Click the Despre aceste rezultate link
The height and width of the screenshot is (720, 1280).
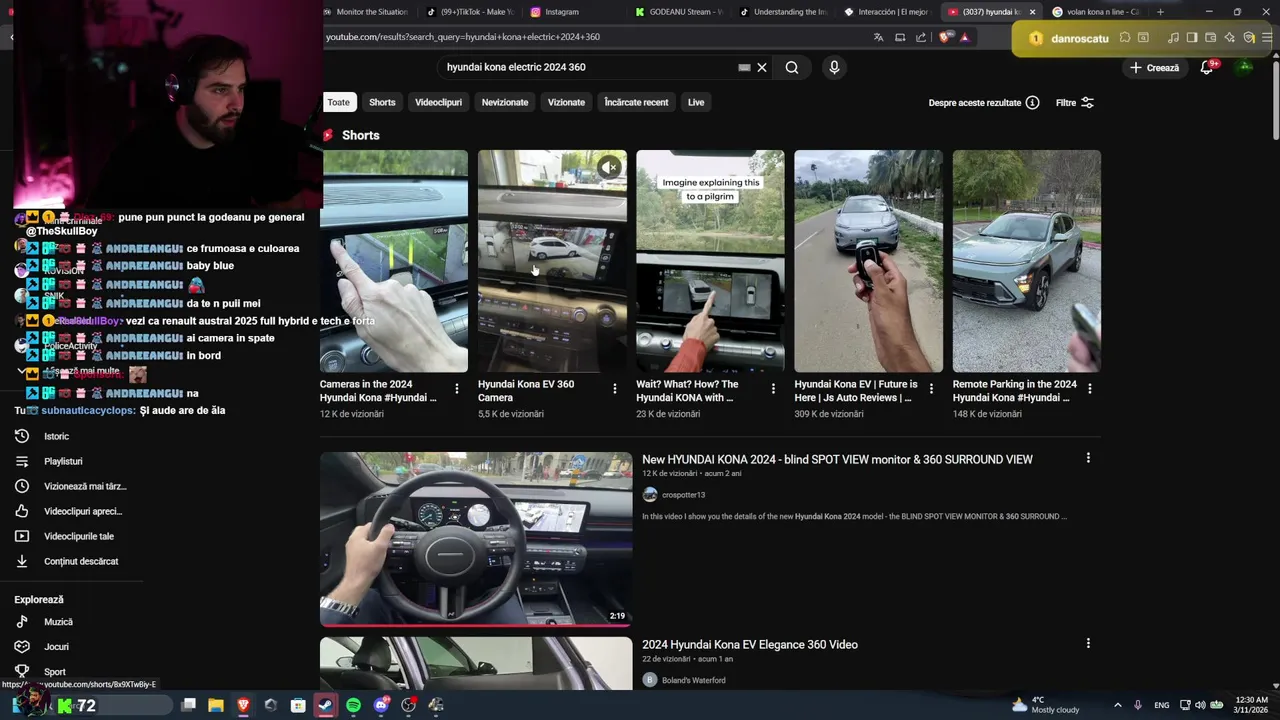(x=975, y=103)
